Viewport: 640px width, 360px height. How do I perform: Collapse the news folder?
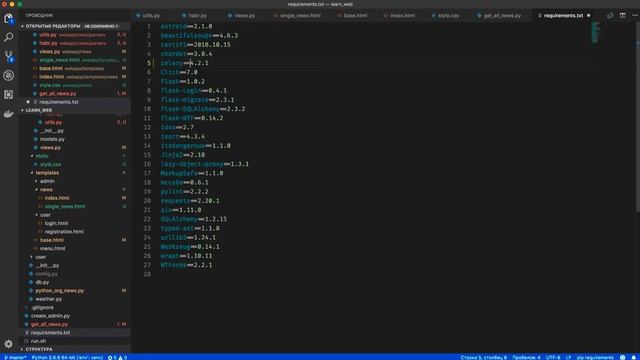coord(46,190)
